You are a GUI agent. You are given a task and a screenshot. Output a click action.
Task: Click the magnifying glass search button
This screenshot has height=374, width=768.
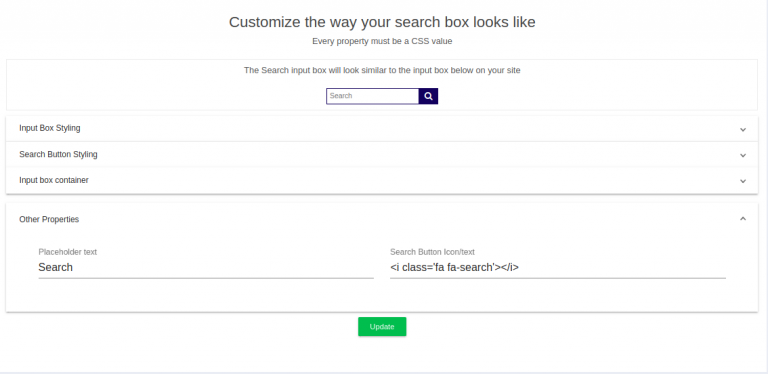click(428, 96)
